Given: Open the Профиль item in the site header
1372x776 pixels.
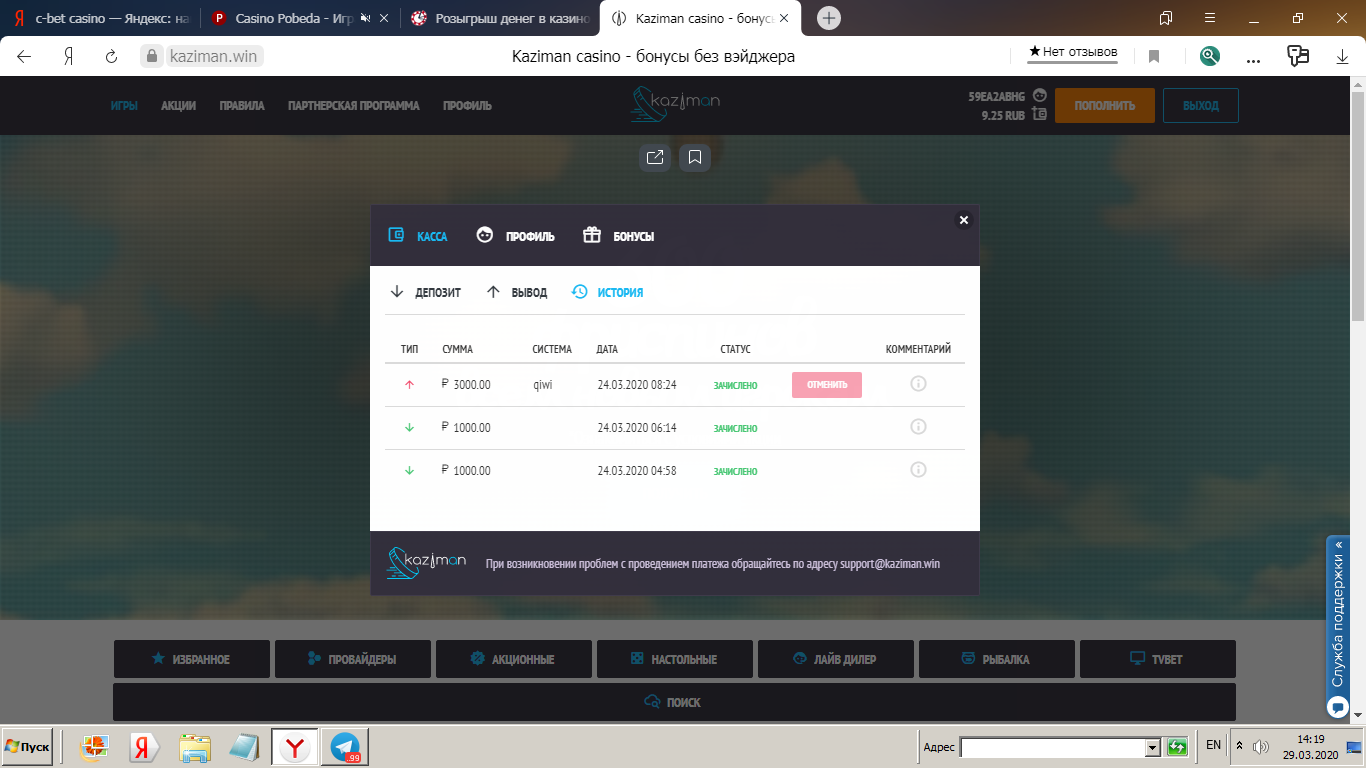Looking at the screenshot, I should pos(468,106).
